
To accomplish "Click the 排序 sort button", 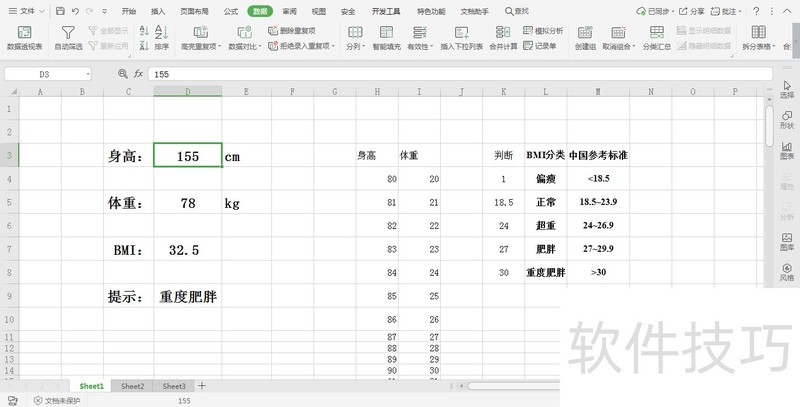I will point(161,38).
